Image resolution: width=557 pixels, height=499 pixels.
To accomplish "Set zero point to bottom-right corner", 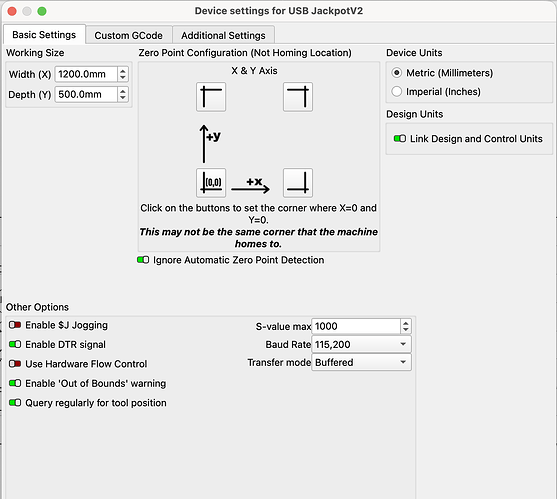I will coord(298,183).
